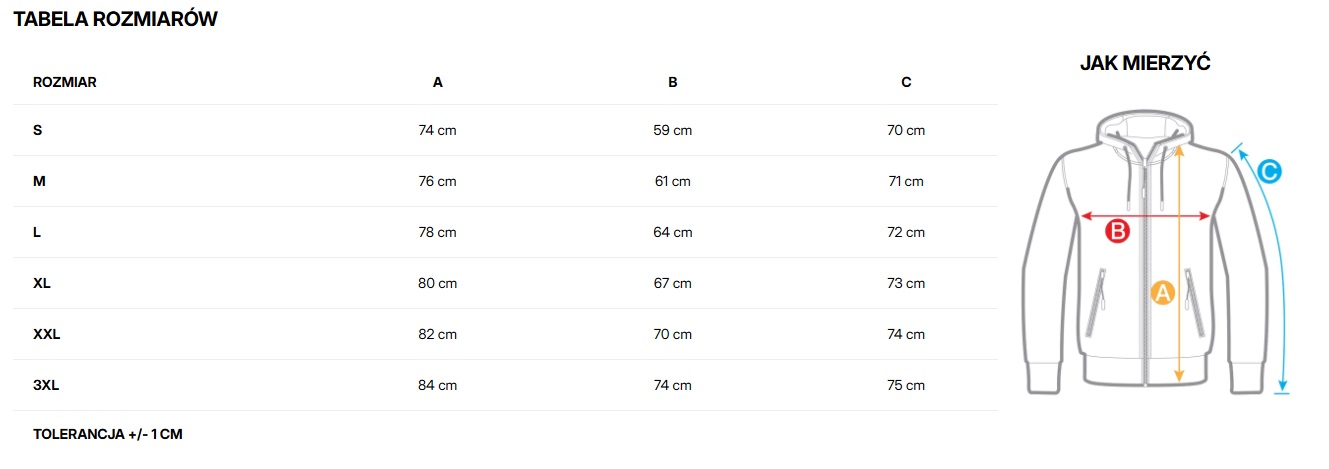Click the left zipper pocket on jacket
1329x469 pixels.
[1104, 293]
